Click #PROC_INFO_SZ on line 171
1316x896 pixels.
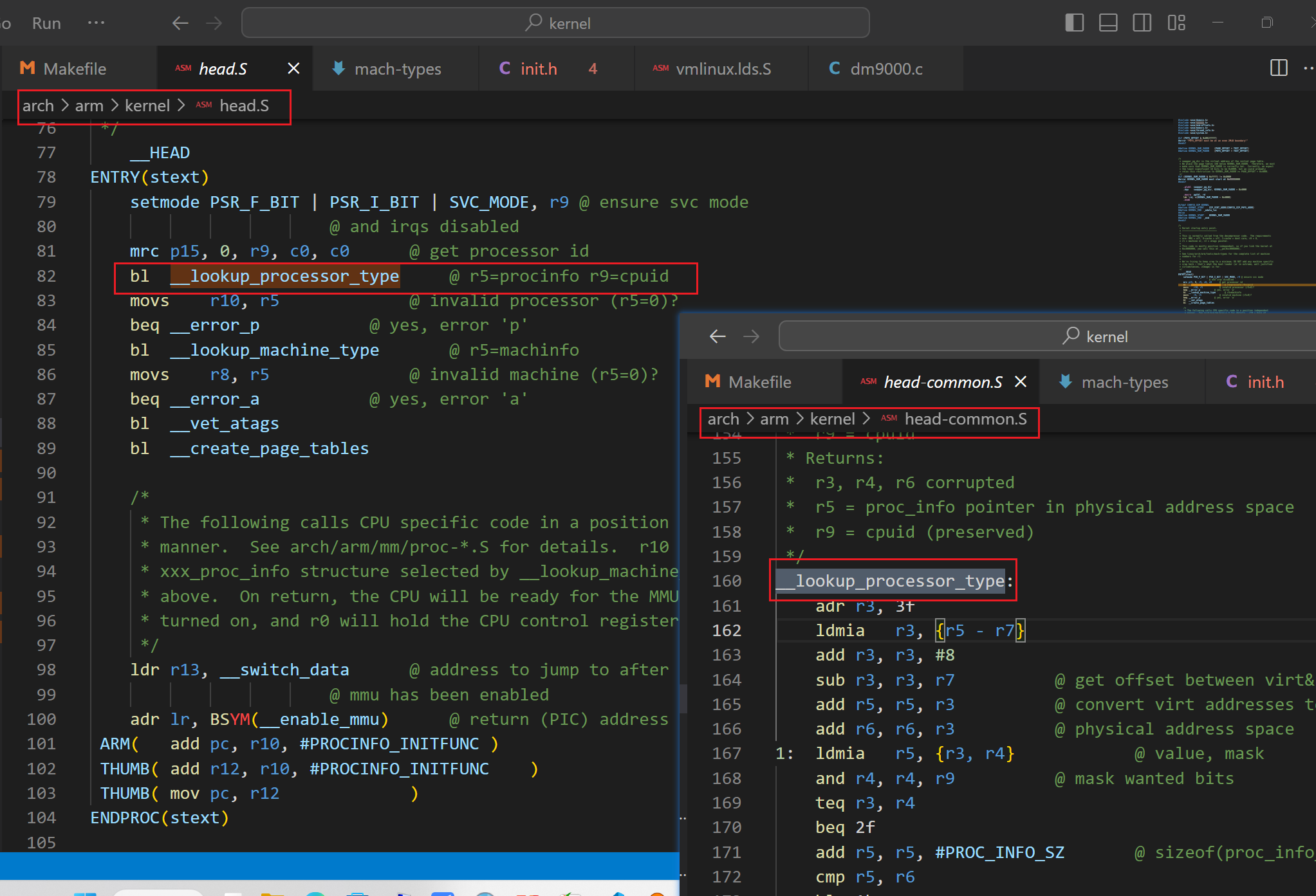[x=1000, y=852]
